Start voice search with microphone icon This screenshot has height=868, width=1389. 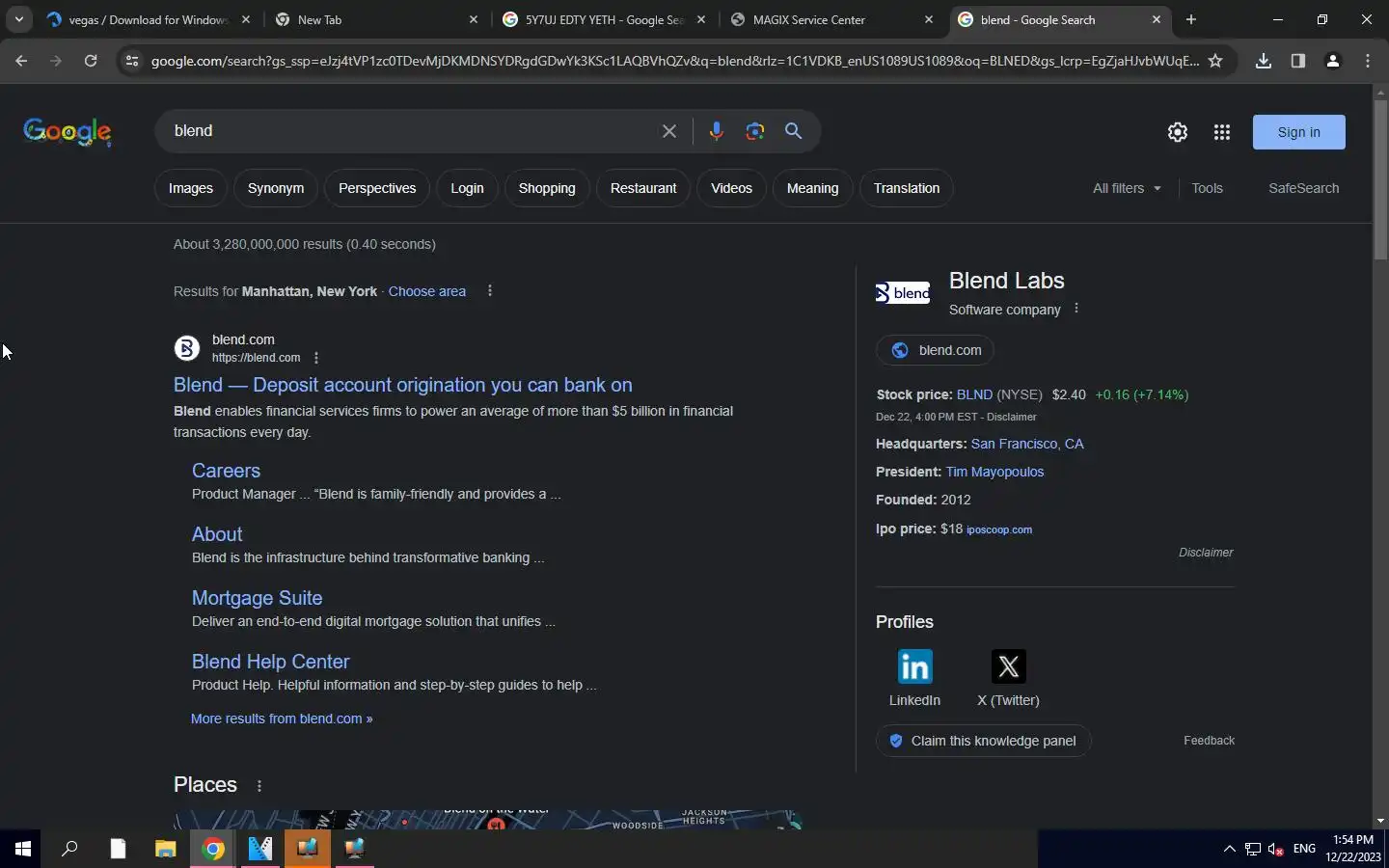click(x=716, y=131)
